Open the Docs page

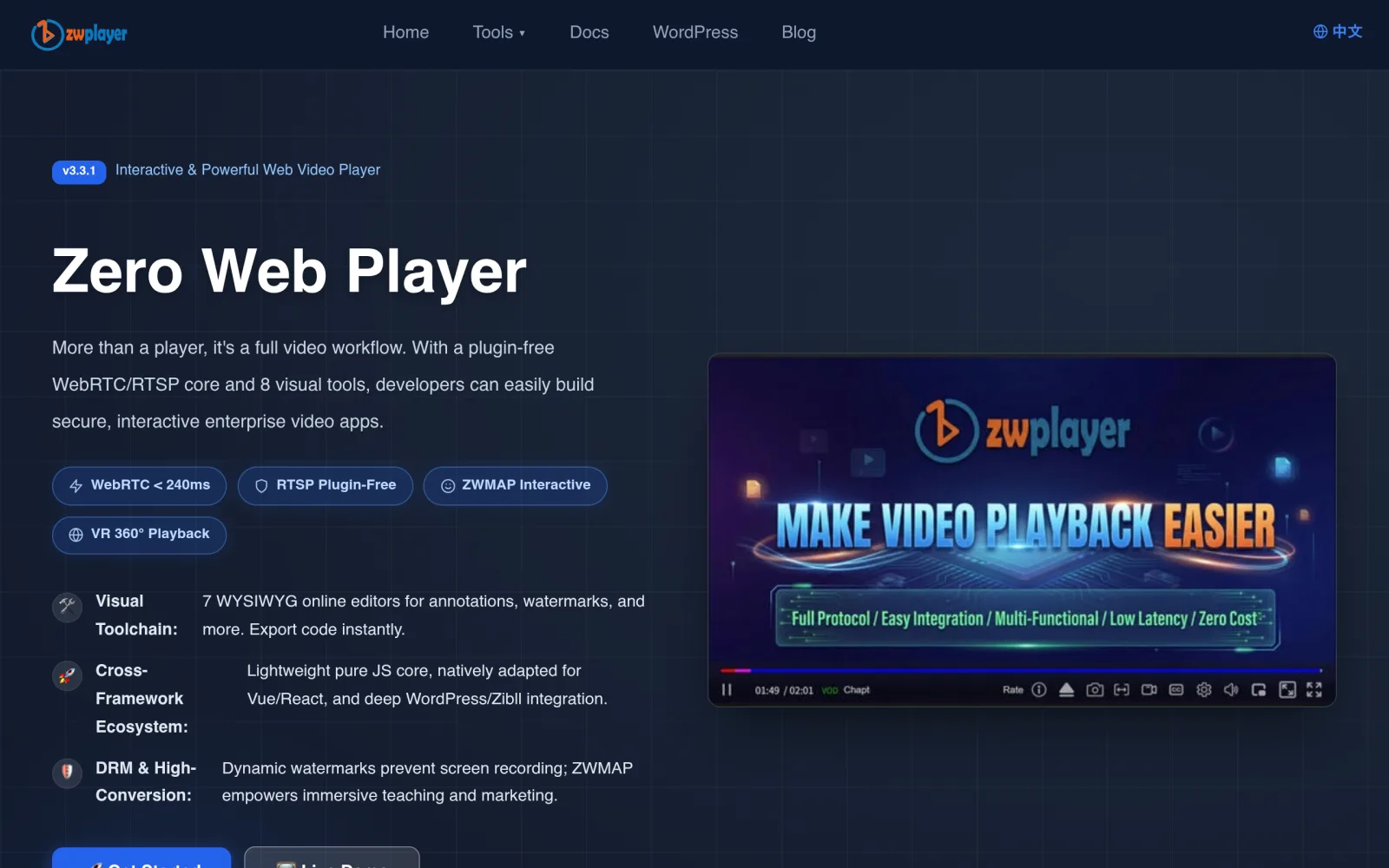pyautogui.click(x=589, y=32)
